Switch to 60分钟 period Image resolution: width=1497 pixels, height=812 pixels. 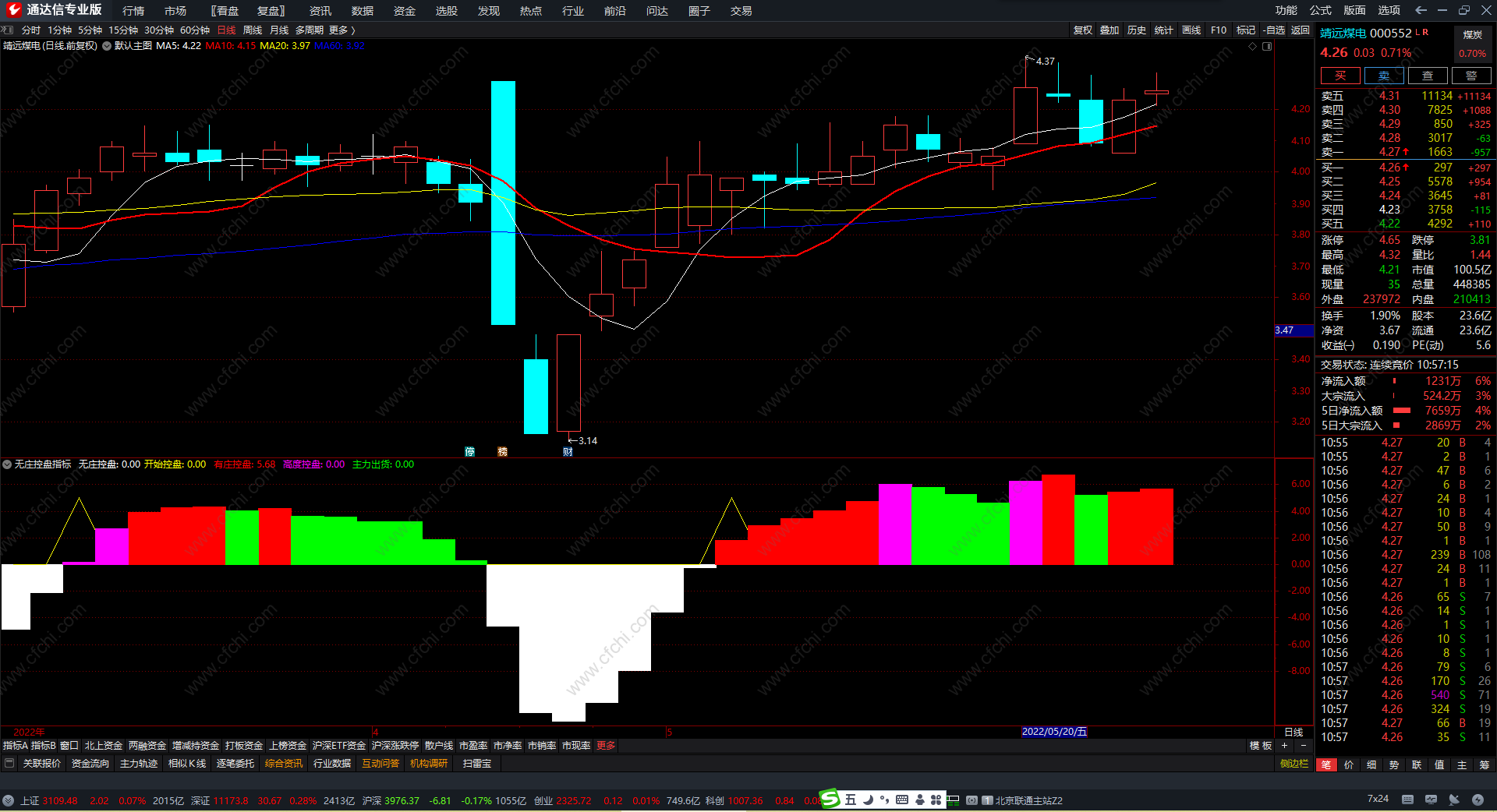point(195,30)
